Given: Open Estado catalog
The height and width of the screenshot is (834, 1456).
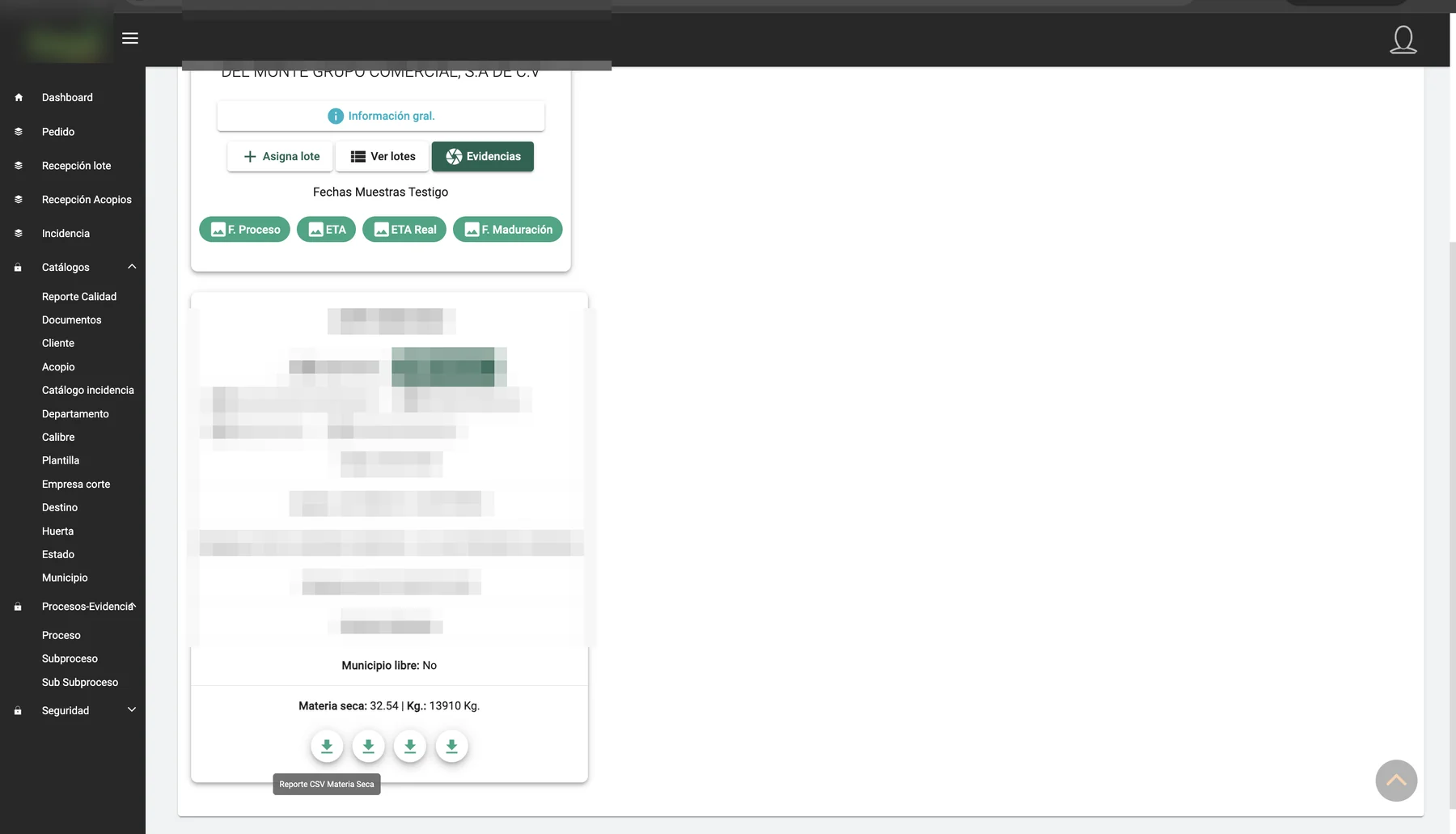Looking at the screenshot, I should [x=58, y=554].
